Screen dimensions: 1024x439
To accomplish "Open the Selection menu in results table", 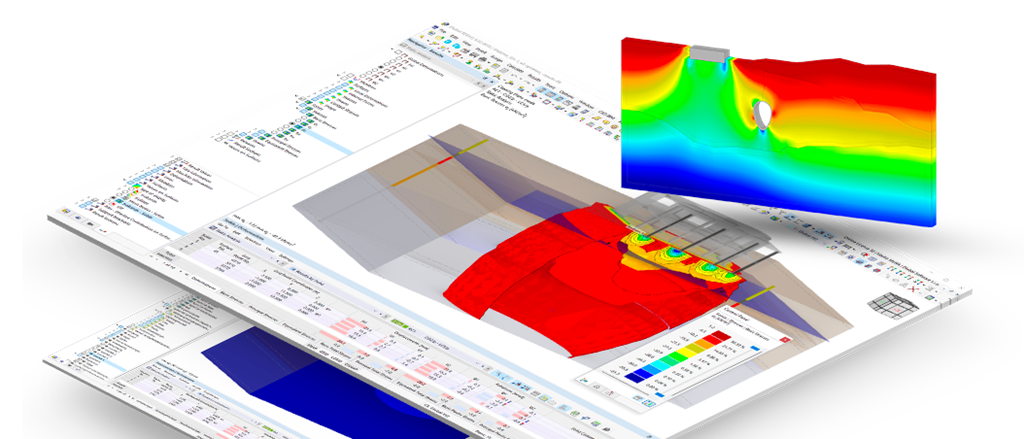I will [253, 241].
